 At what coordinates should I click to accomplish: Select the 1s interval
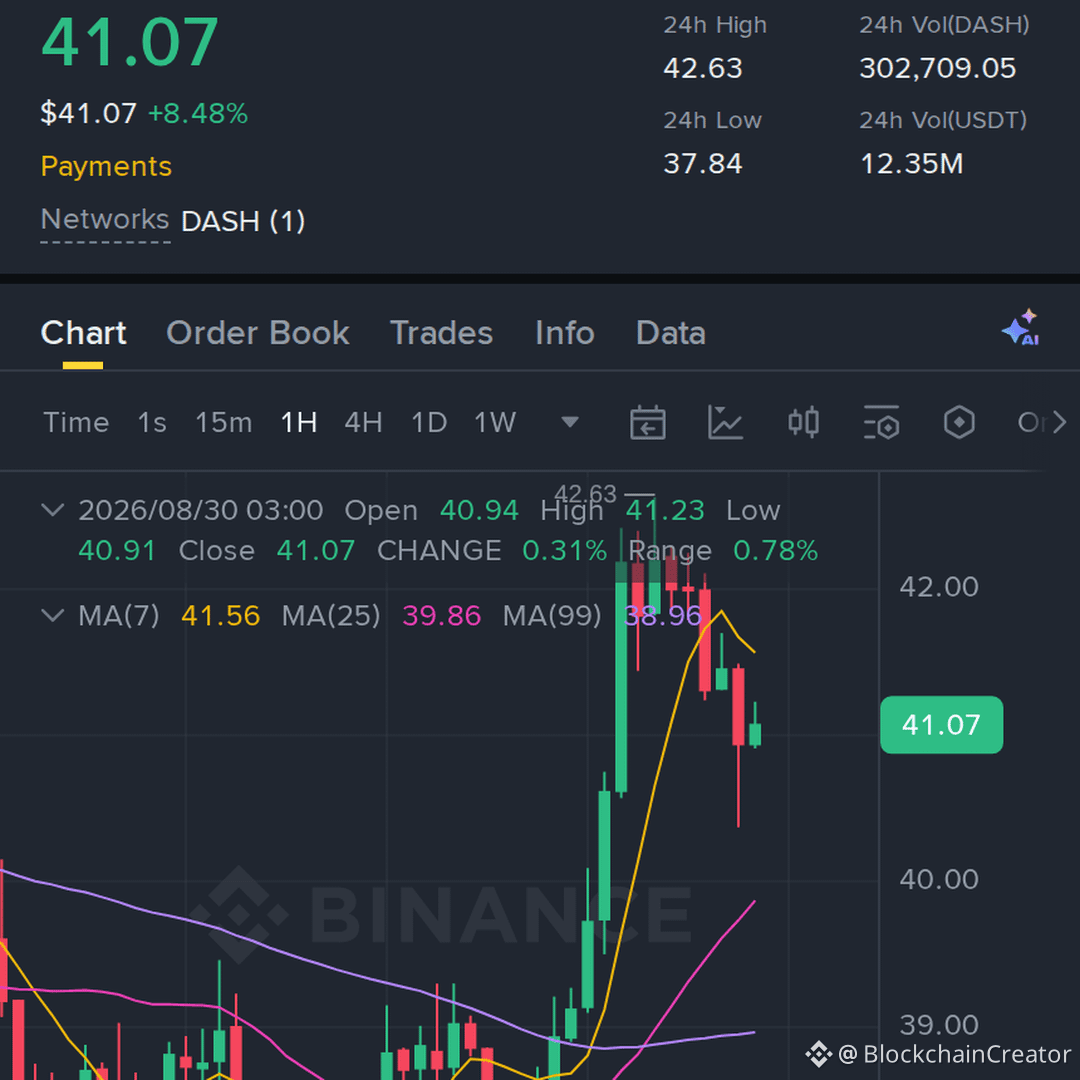pos(152,422)
